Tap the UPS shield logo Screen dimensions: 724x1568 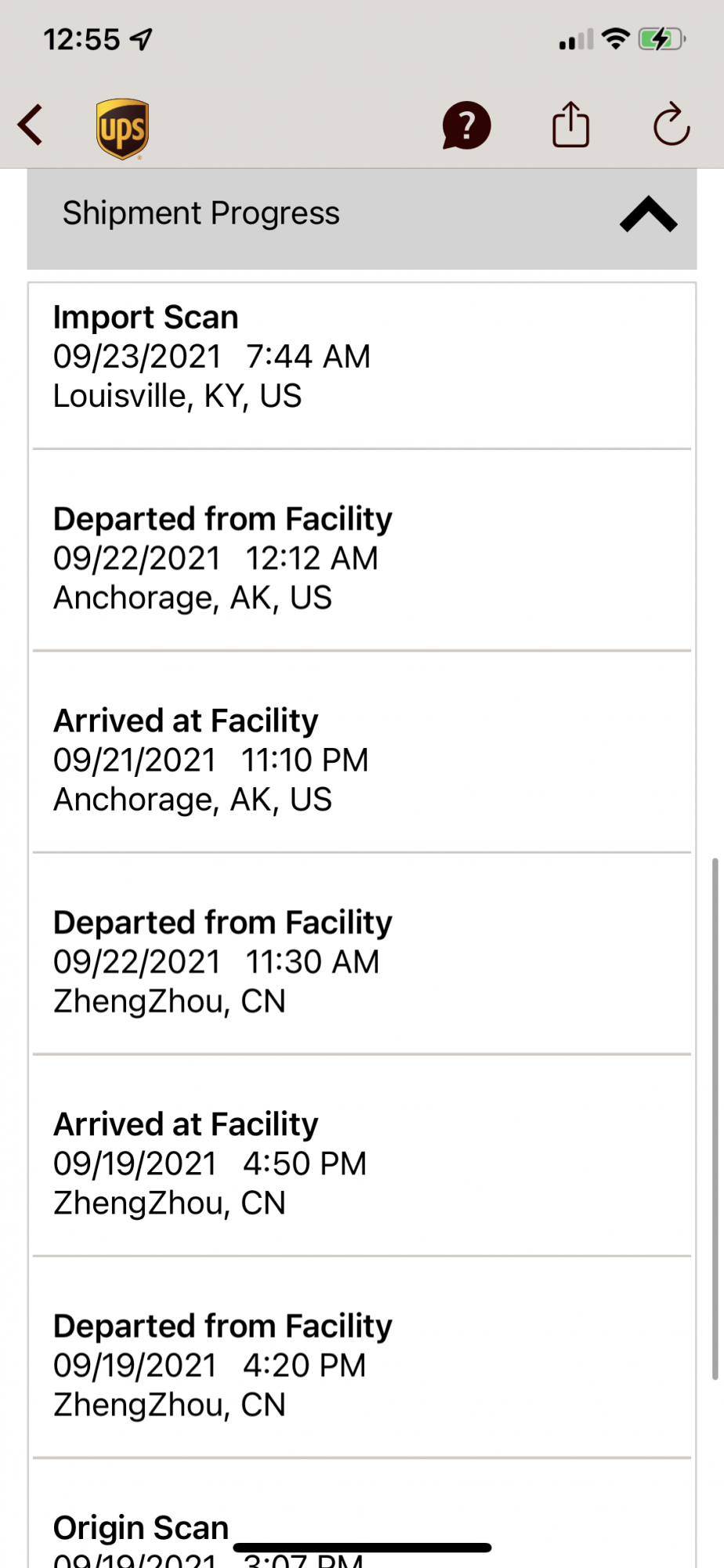(x=122, y=129)
